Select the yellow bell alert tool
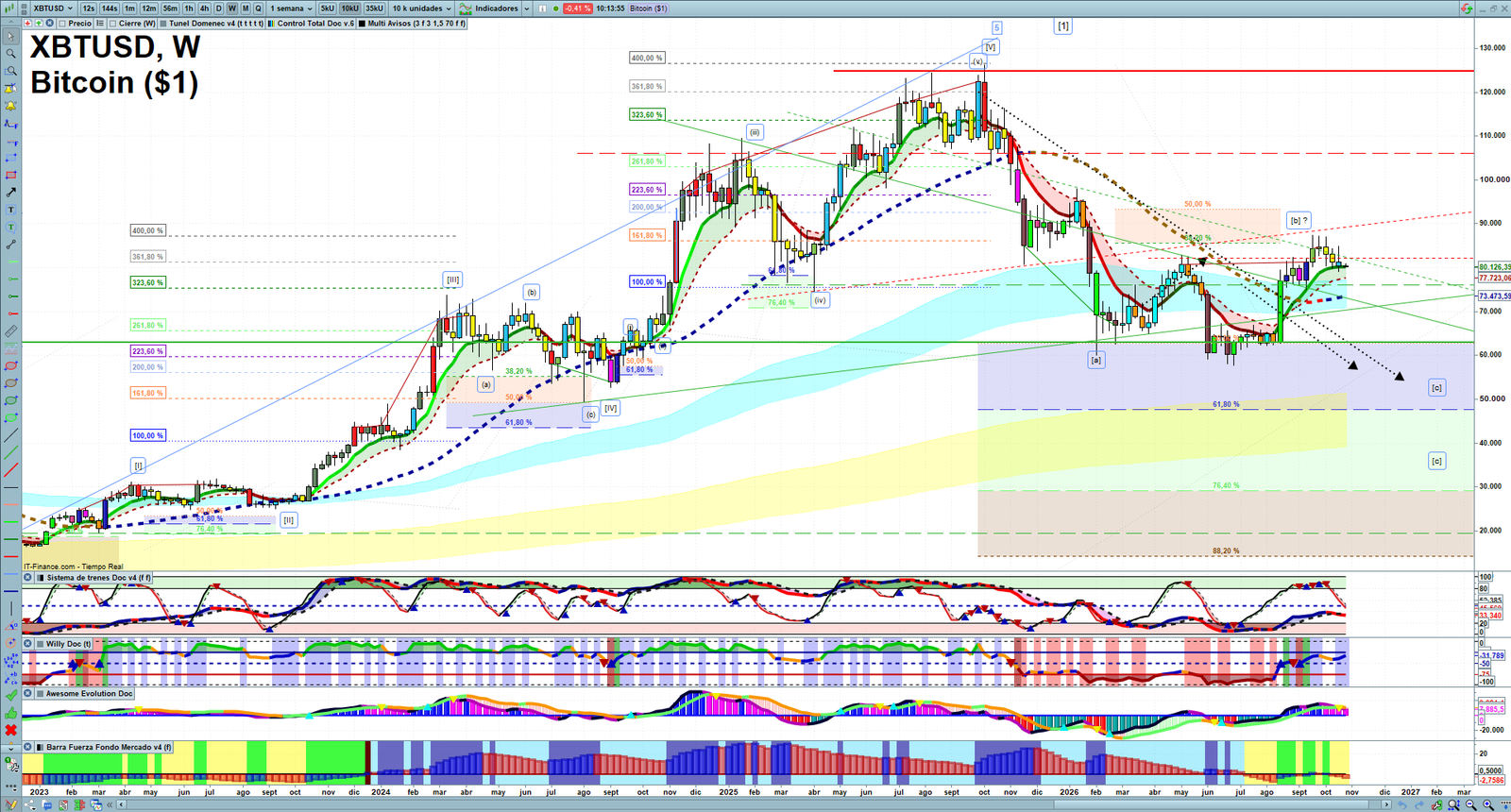The height and width of the screenshot is (812, 1511). (10, 106)
